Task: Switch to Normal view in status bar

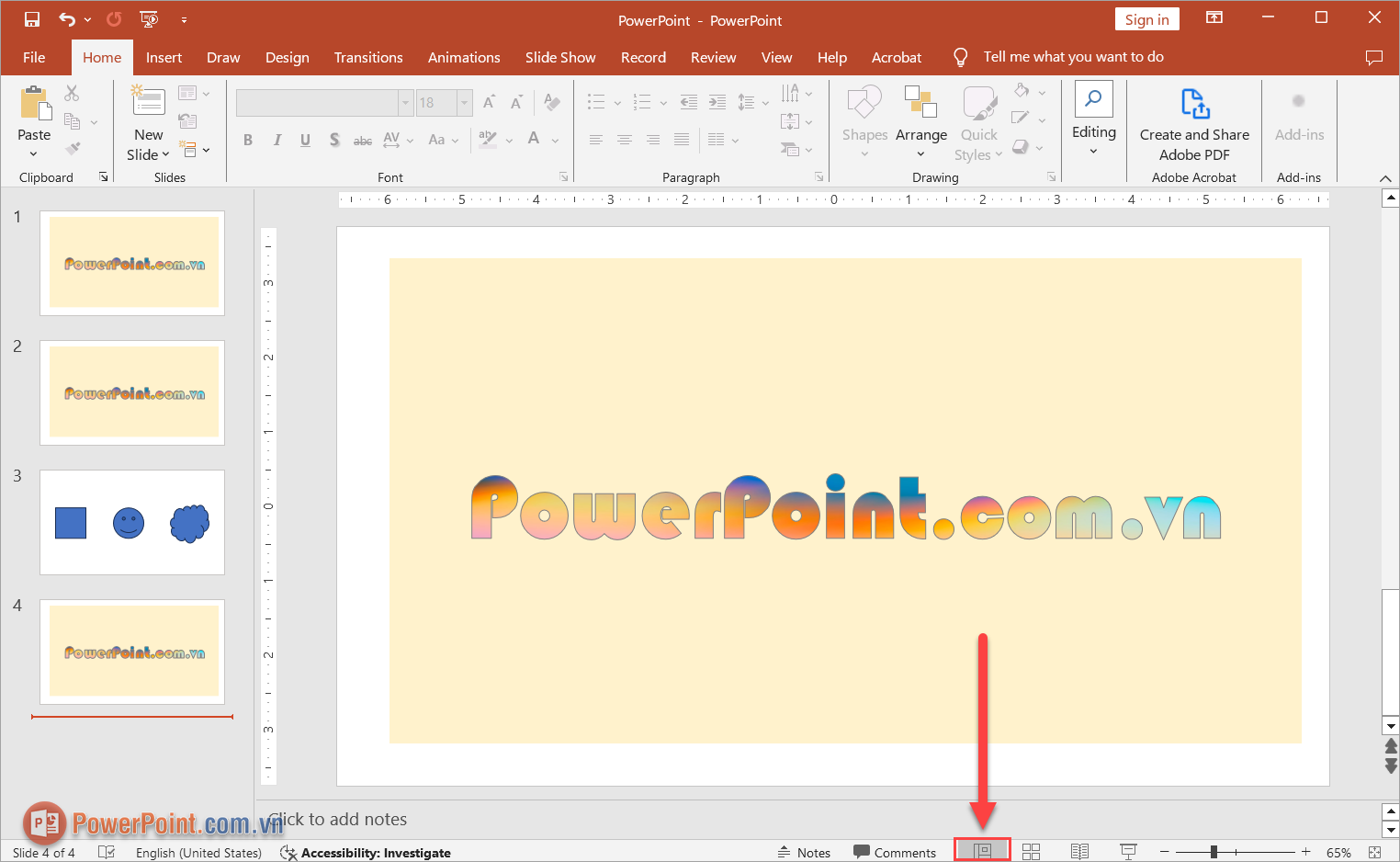Action: tap(983, 851)
